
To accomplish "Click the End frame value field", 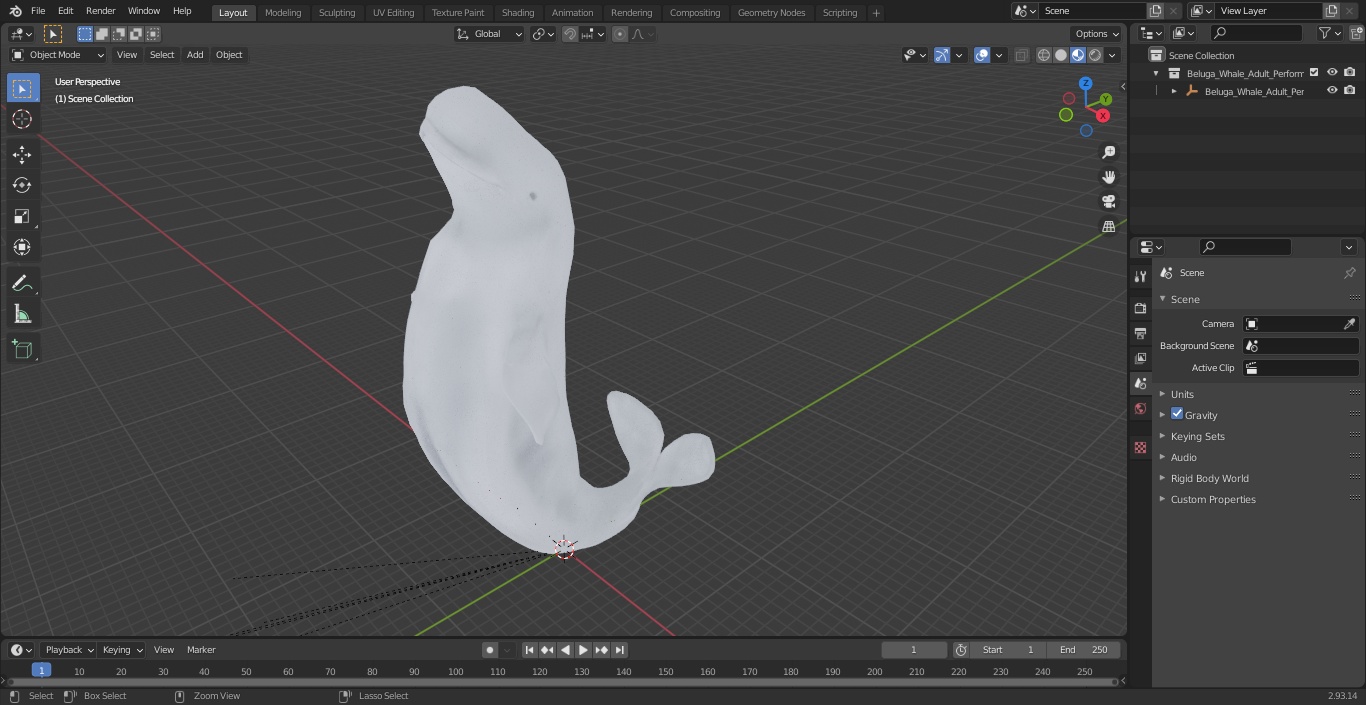I will (x=1084, y=650).
